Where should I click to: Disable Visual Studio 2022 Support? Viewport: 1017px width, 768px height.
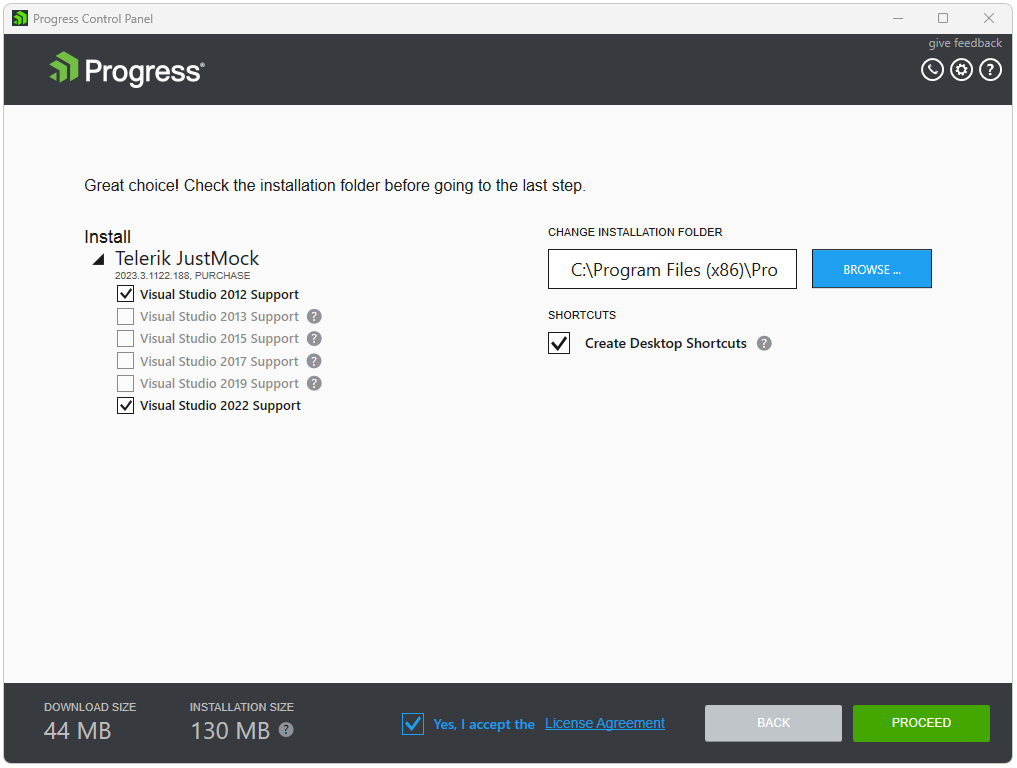pos(125,405)
